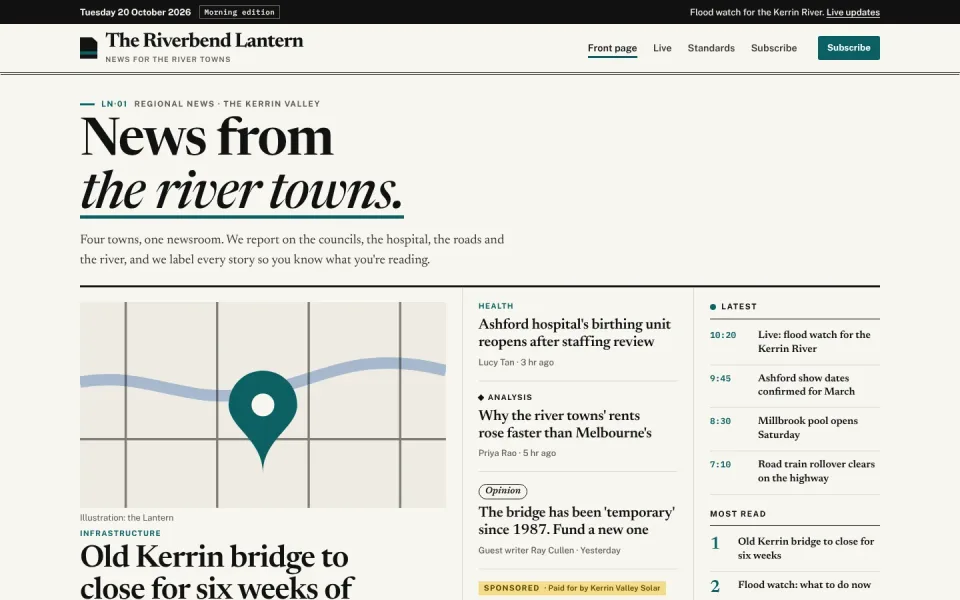Viewport: 960px width, 600px height.
Task: Click the INFRASTRUCTURE section label
Action: [x=121, y=533]
